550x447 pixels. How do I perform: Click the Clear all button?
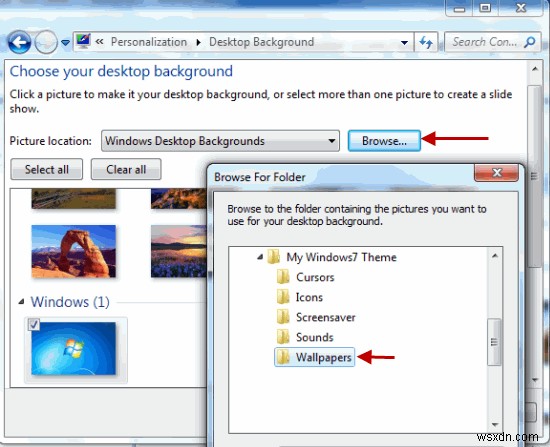[x=126, y=169]
